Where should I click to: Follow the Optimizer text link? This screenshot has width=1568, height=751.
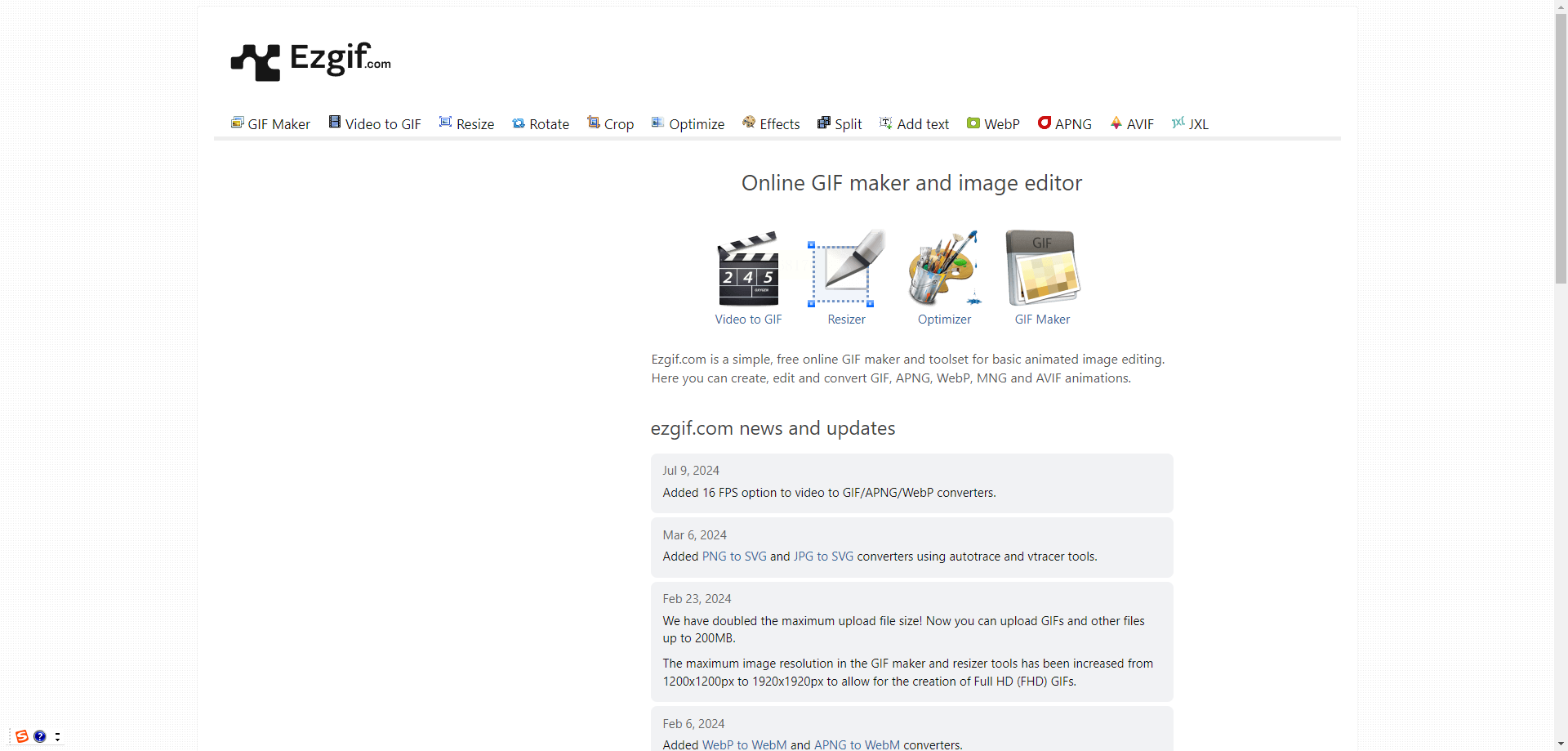(x=944, y=320)
